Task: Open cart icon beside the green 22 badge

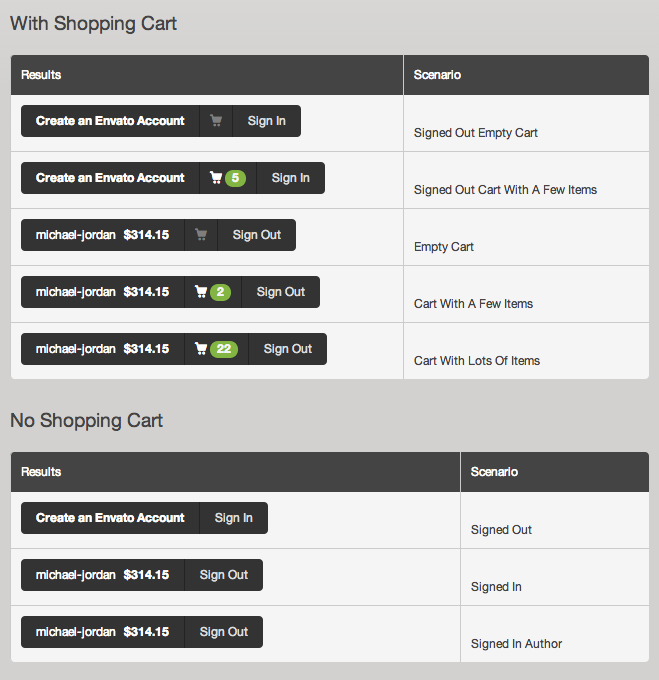Action: click(x=201, y=349)
